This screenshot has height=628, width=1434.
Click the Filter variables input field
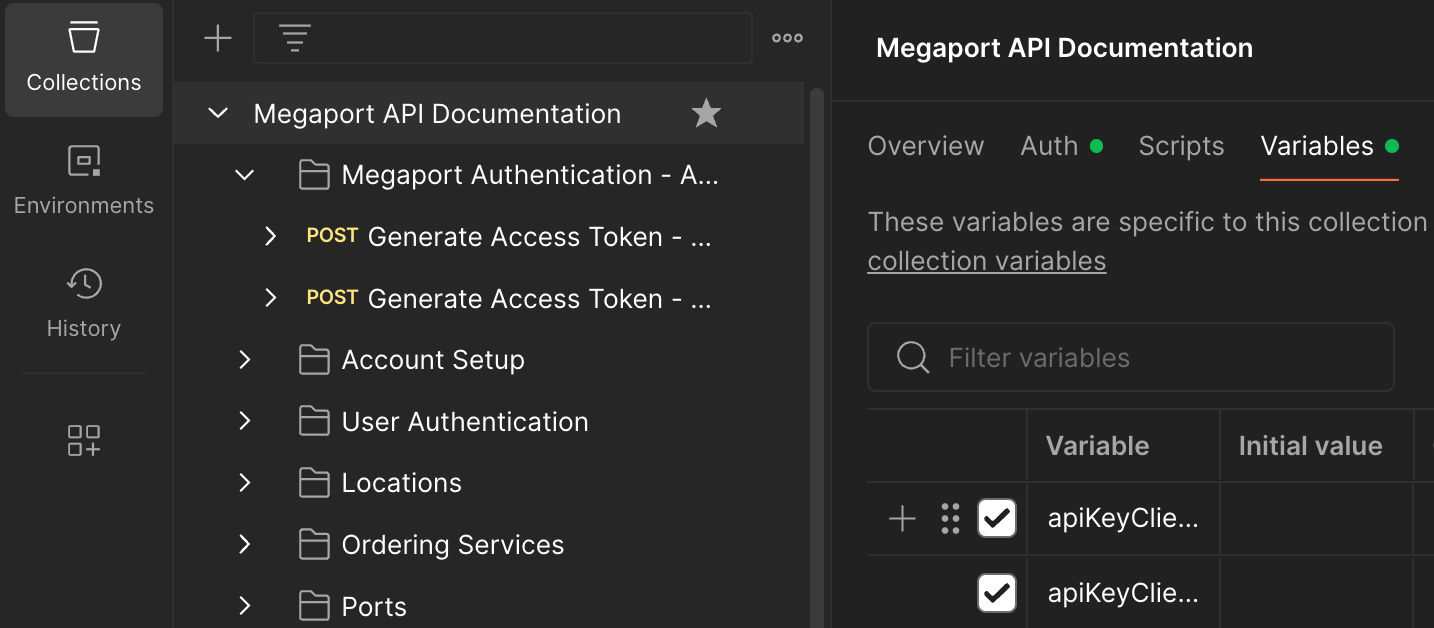tap(1131, 357)
